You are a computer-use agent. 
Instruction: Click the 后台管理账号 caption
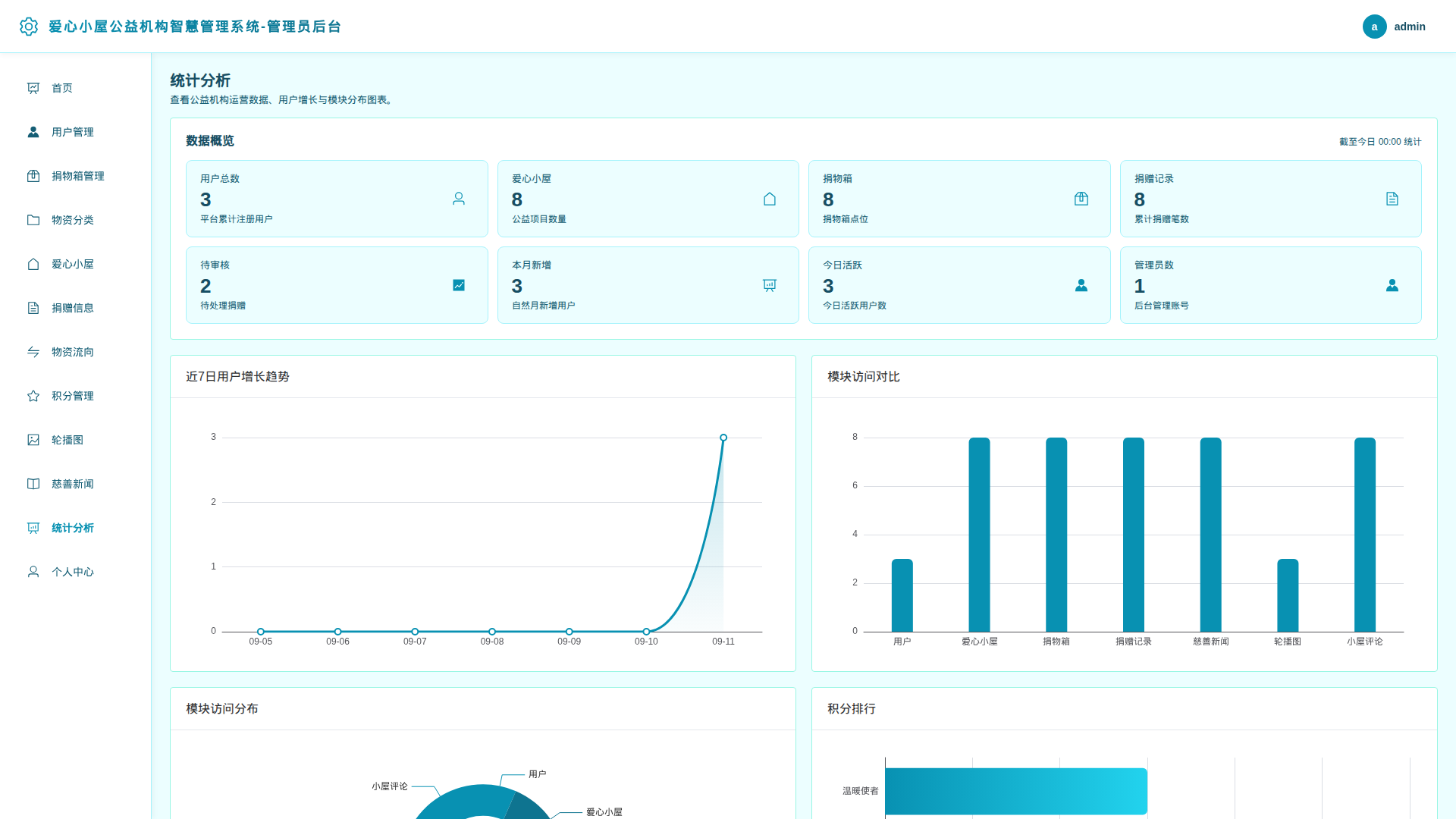1162,306
